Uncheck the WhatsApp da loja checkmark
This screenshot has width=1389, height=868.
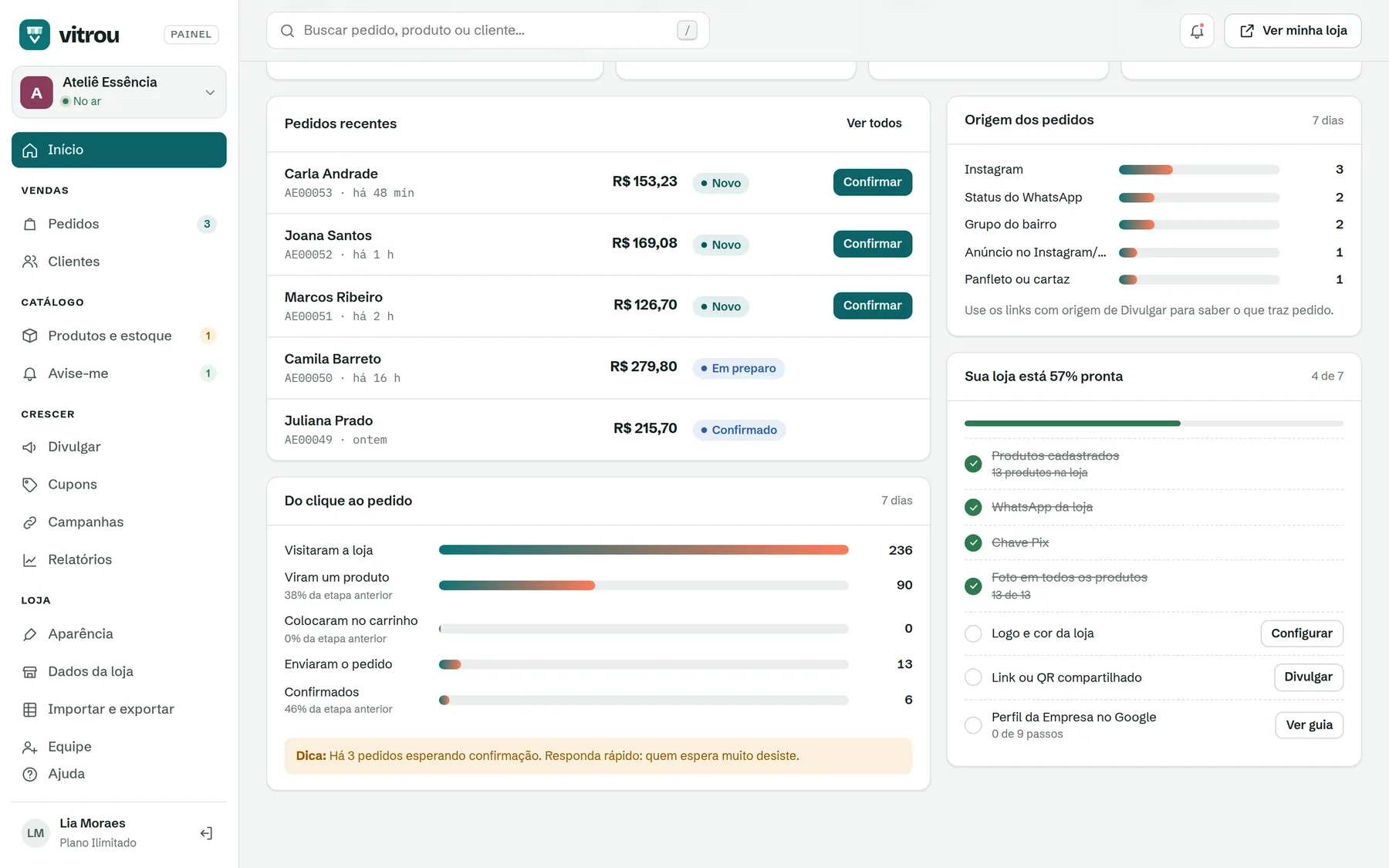tap(973, 507)
